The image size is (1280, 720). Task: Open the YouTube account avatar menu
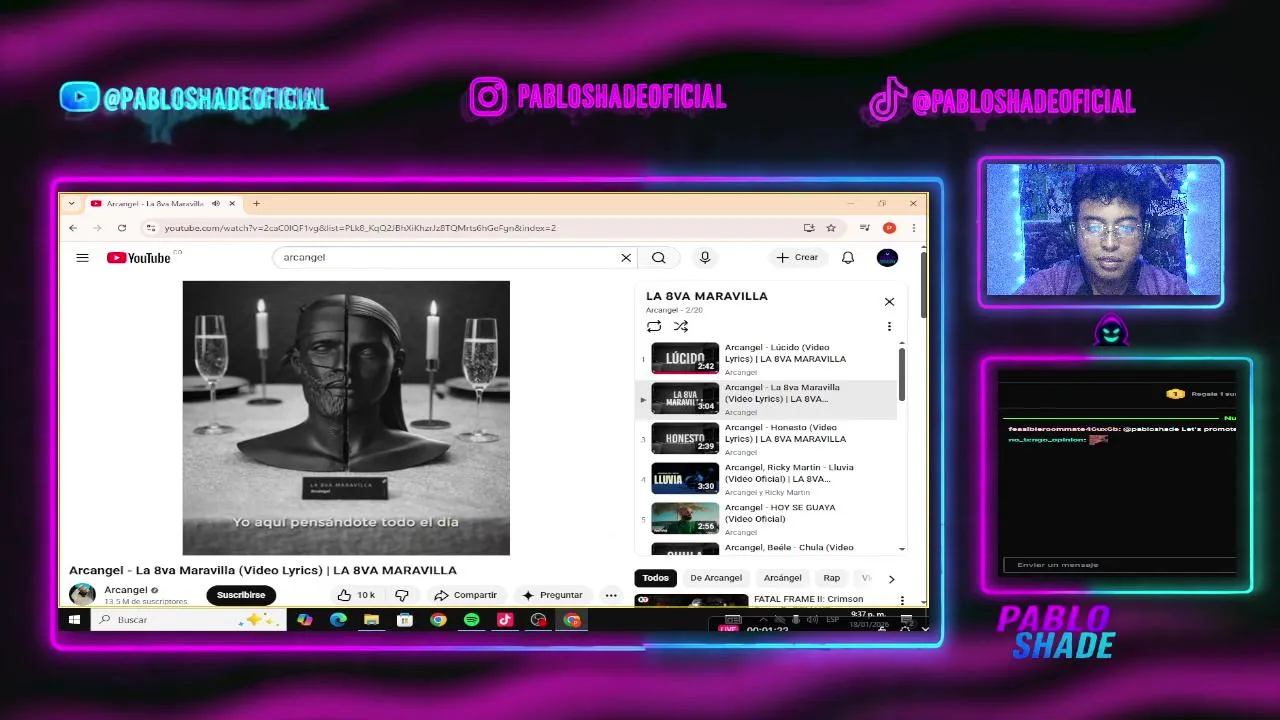[x=887, y=258]
